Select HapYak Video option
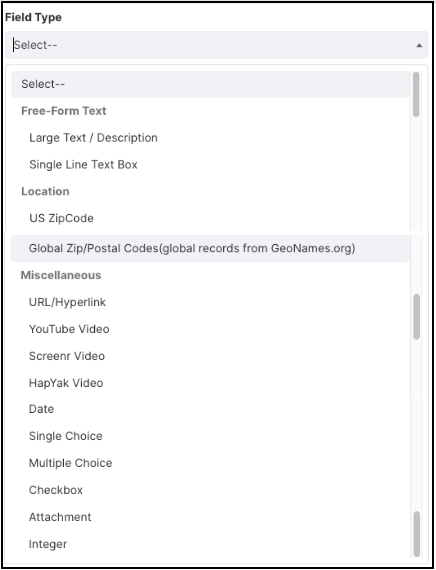Image resolution: width=436 pixels, height=570 pixels. tap(210, 383)
